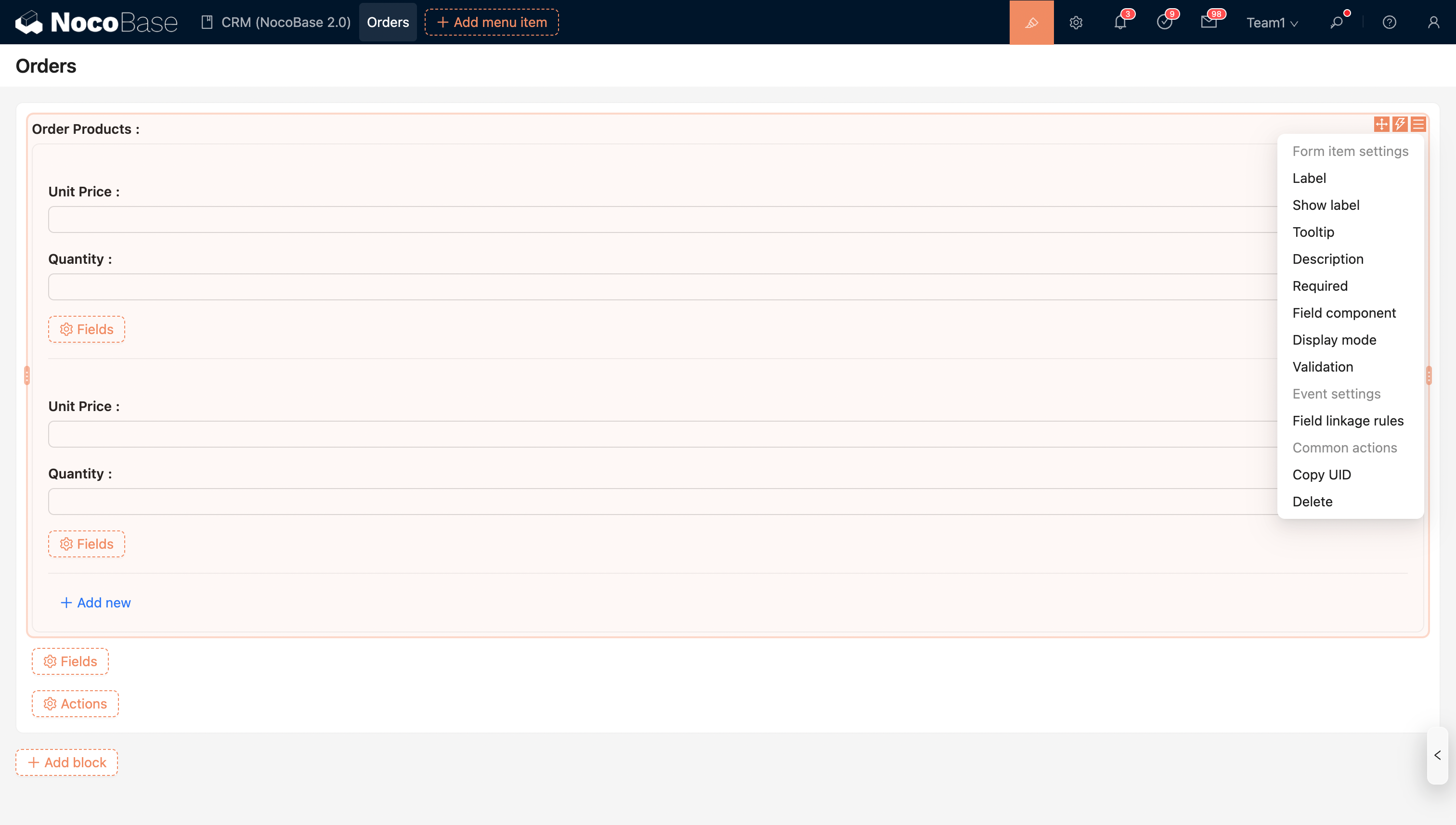This screenshot has width=1456, height=825.
Task: Click the lightning bolt event icon
Action: (1400, 124)
